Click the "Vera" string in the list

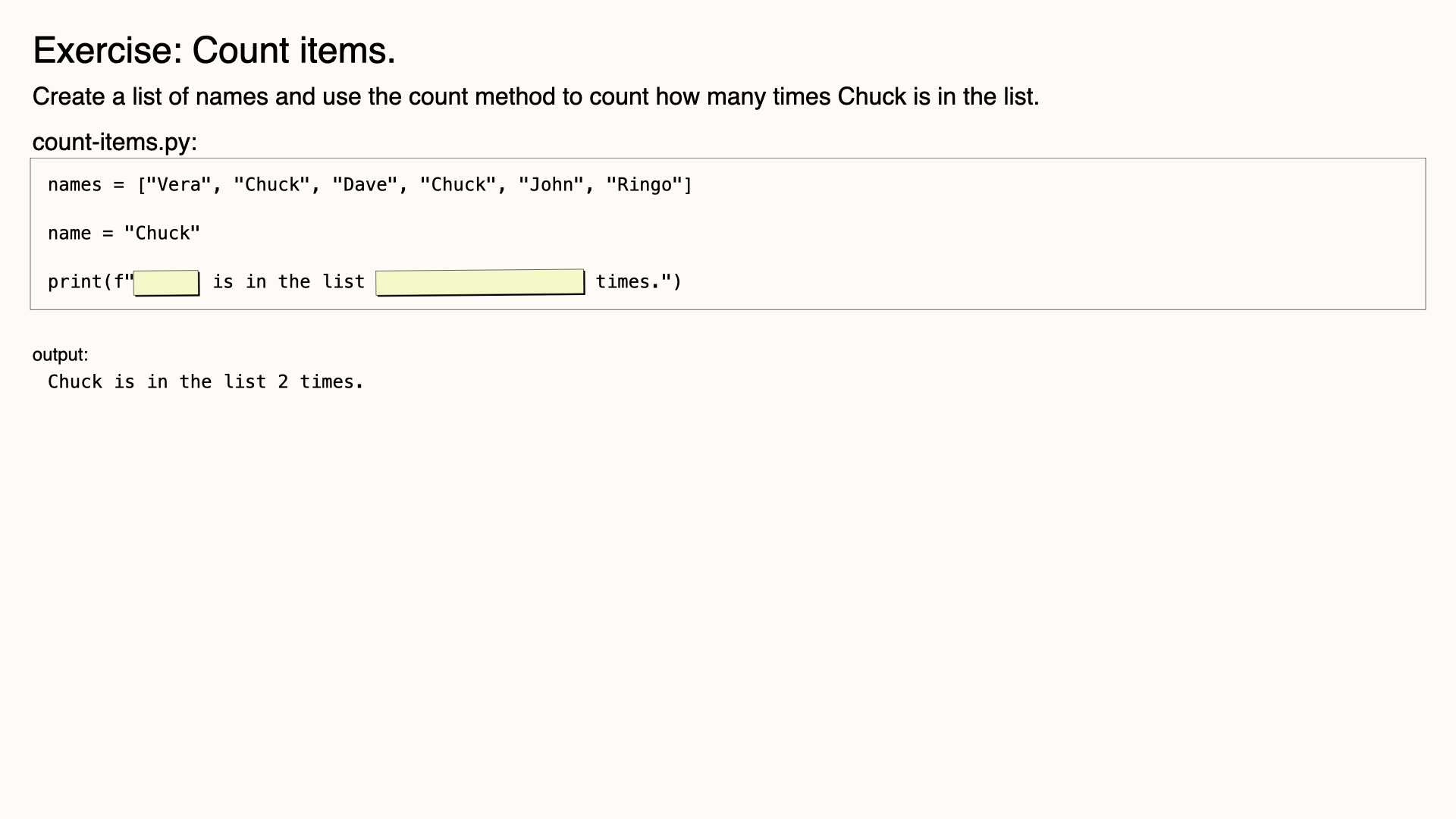[179, 185]
